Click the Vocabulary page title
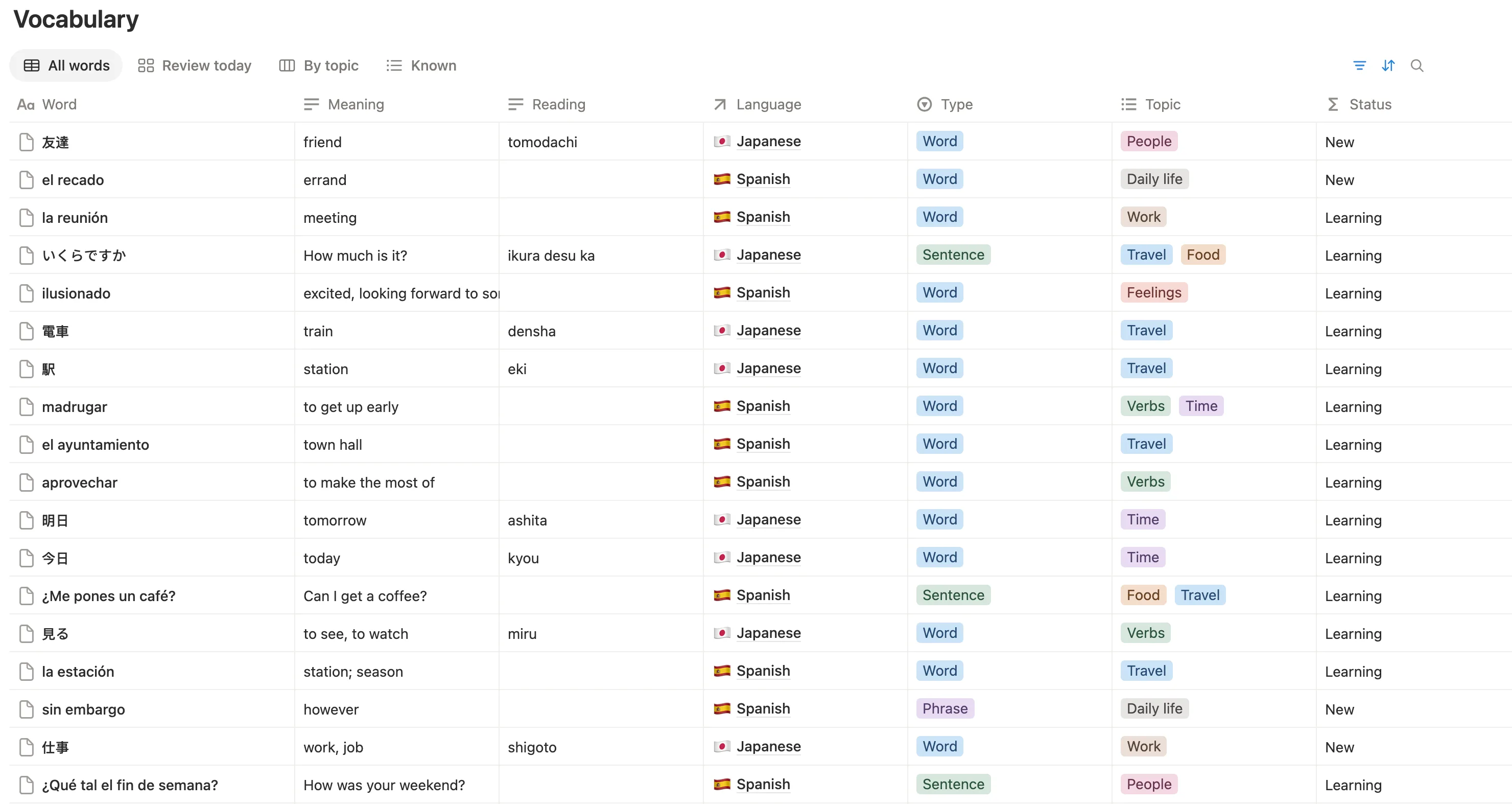Screen dimensions: 1512x804 [76, 19]
